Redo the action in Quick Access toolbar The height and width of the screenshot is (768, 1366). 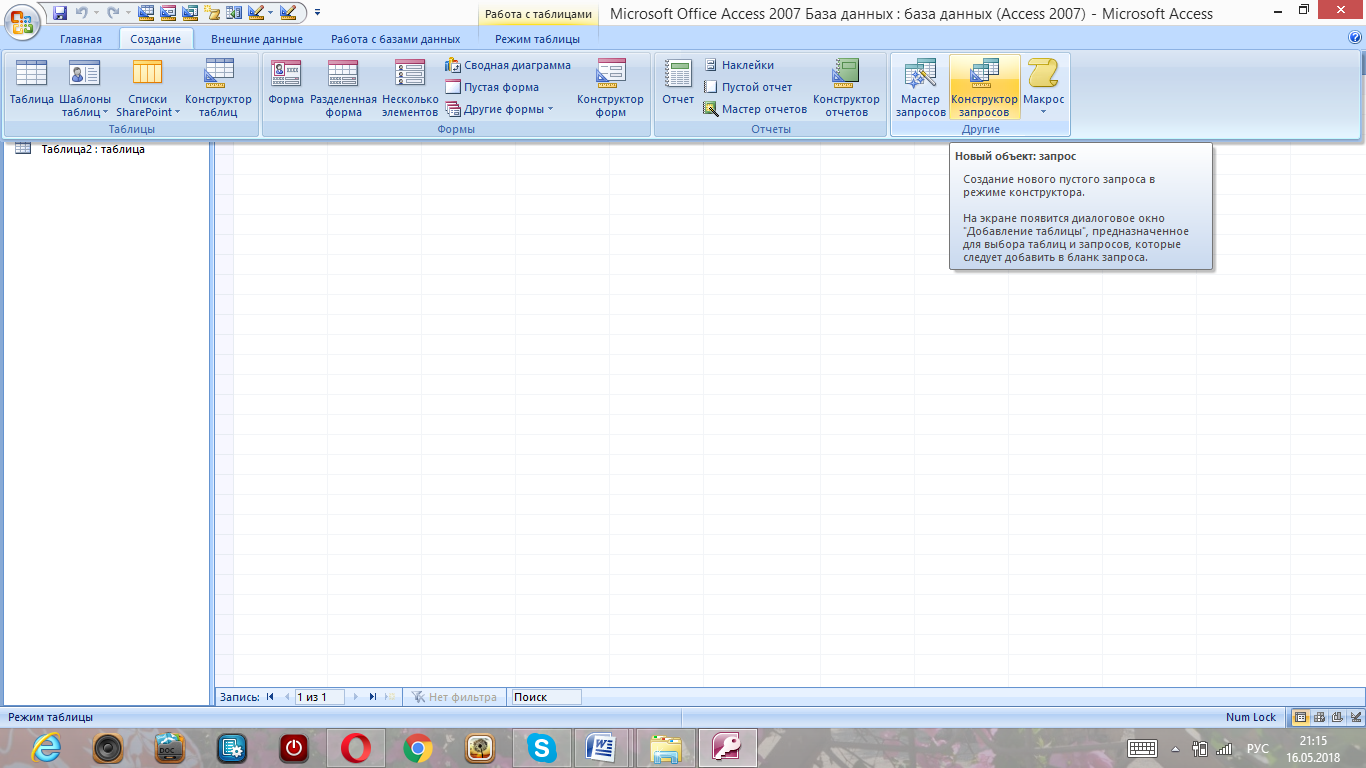coord(113,13)
